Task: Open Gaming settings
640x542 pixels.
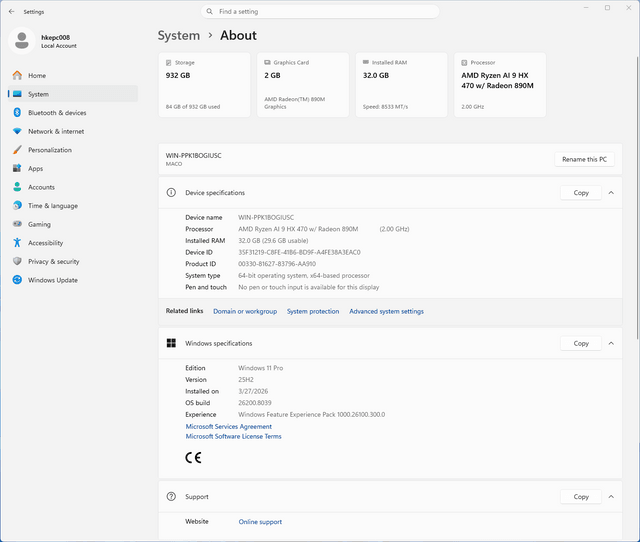Action: tap(73, 224)
